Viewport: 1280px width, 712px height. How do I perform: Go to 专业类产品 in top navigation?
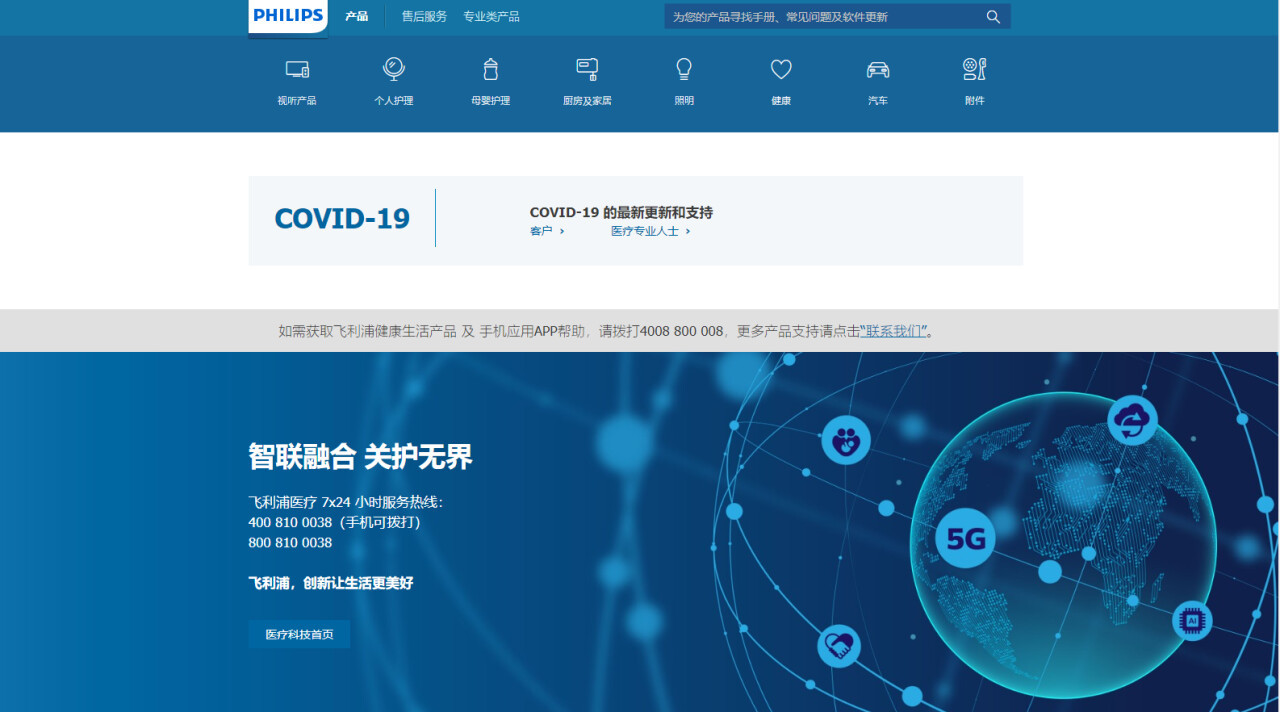coord(491,17)
